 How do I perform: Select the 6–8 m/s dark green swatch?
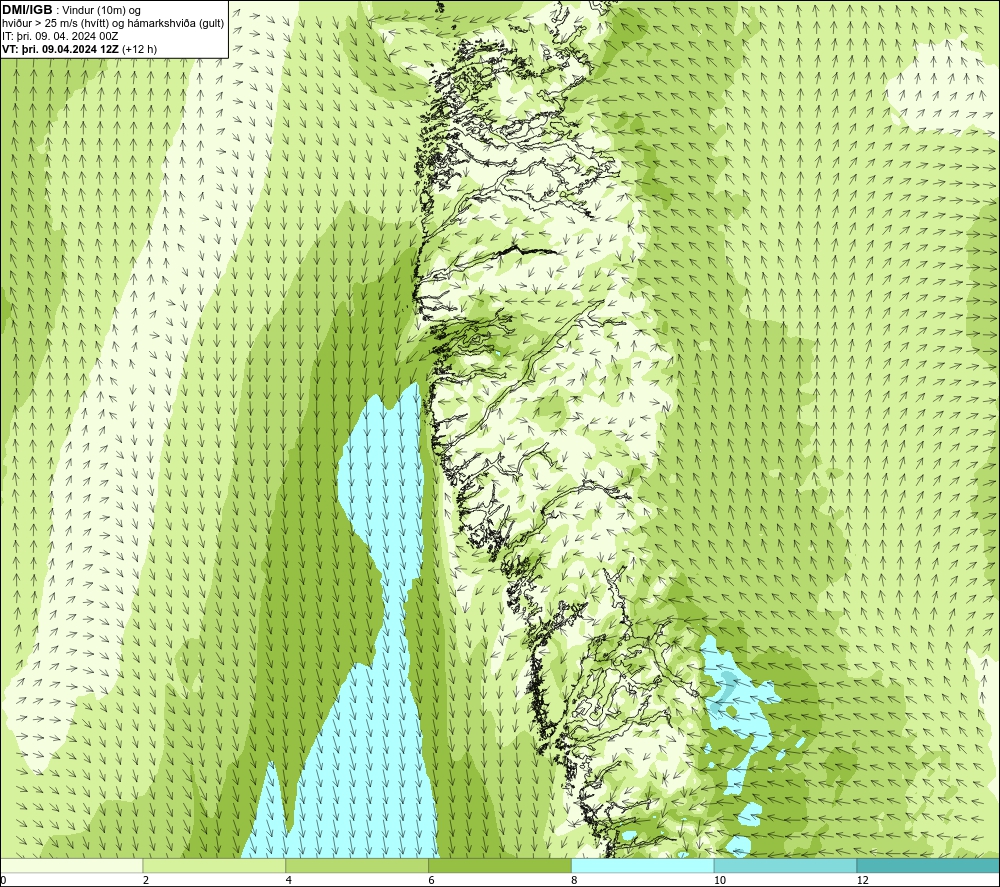click(x=500, y=865)
